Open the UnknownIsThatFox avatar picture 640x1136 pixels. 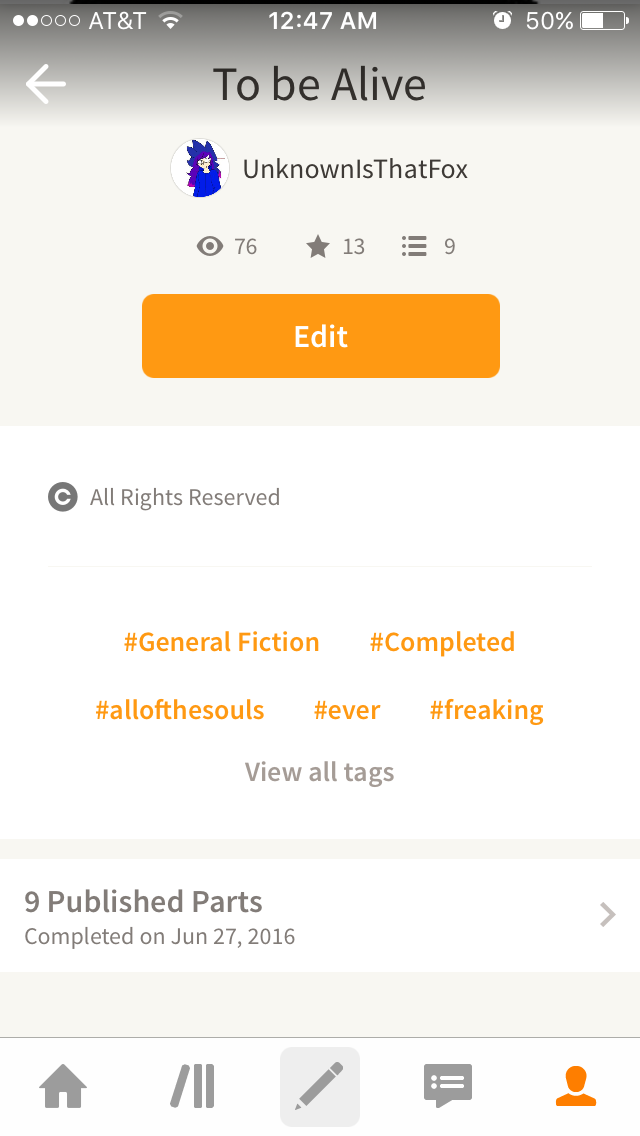click(x=200, y=169)
